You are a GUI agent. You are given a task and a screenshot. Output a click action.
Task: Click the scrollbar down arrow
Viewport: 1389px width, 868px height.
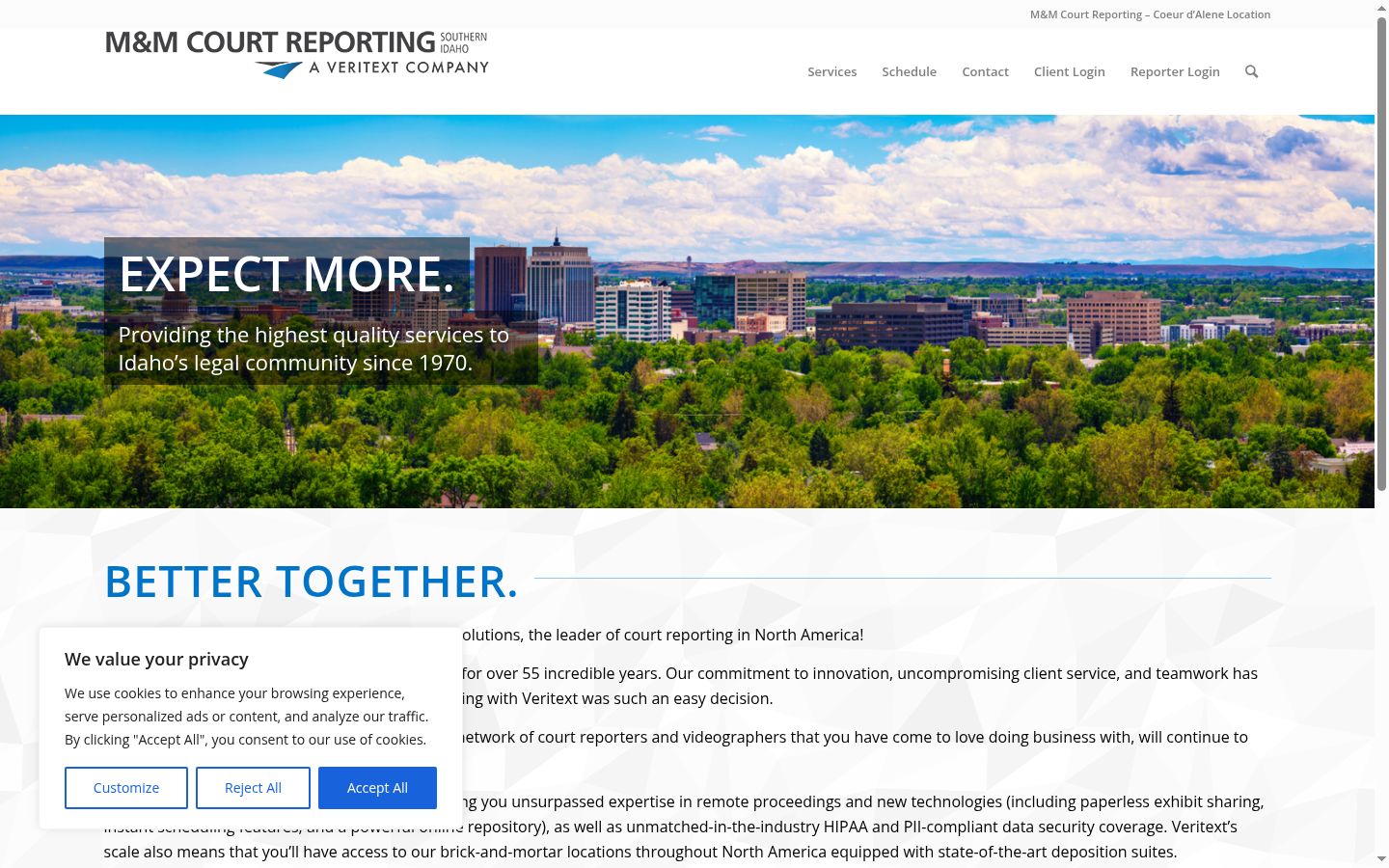click(x=1381, y=858)
